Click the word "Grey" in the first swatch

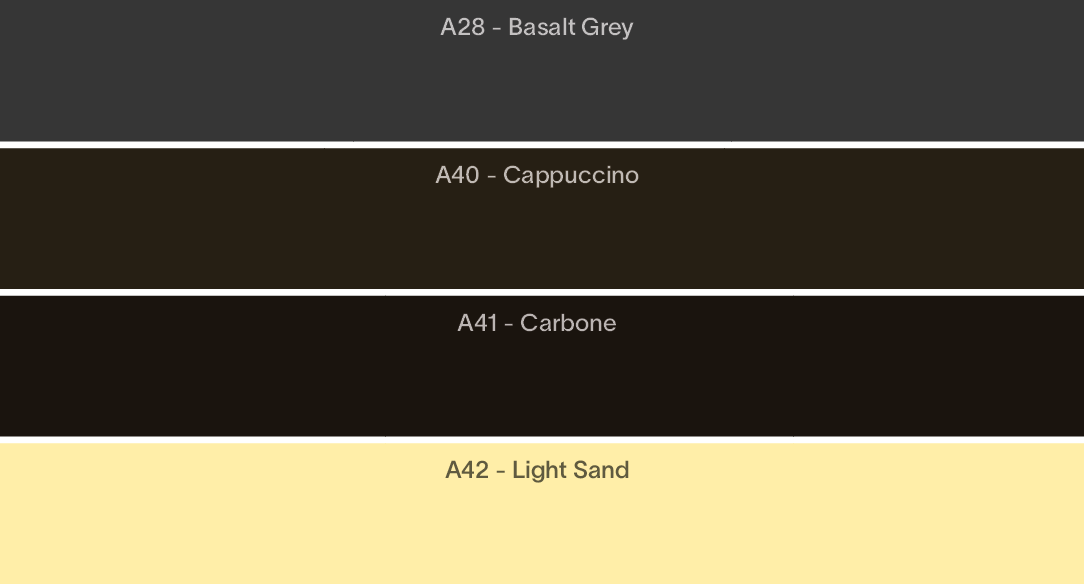[x=607, y=28]
